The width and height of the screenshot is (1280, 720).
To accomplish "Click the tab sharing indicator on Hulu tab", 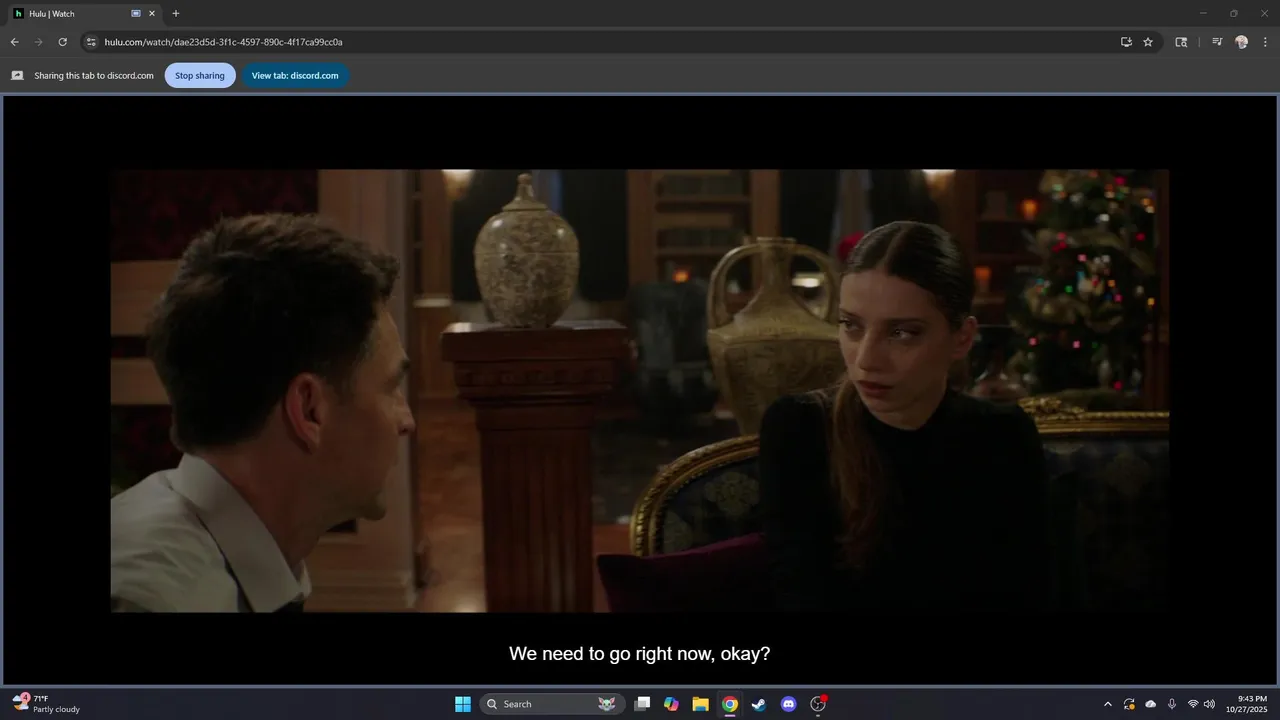I will point(136,14).
